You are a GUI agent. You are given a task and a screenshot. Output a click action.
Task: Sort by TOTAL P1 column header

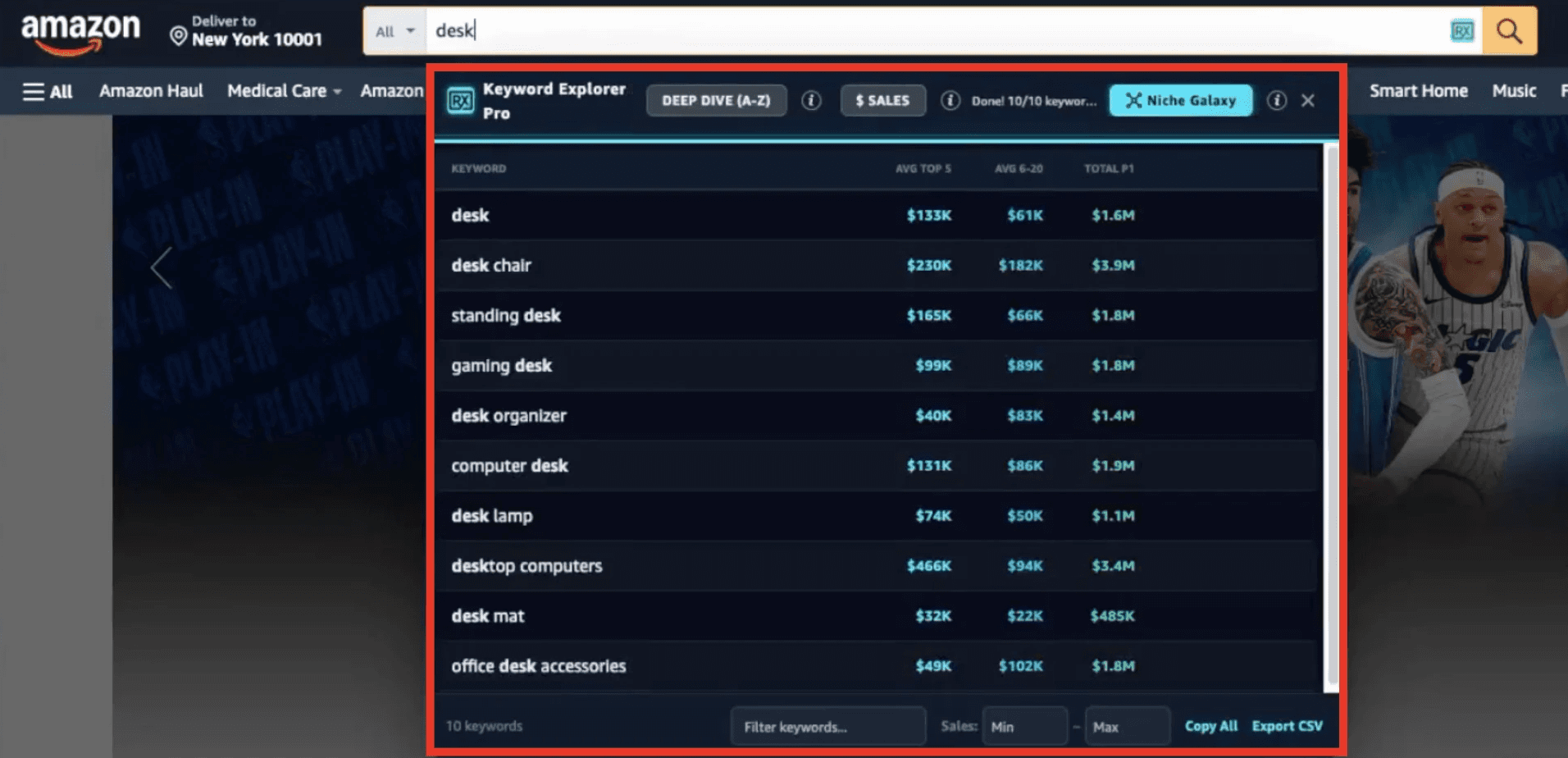click(x=1109, y=168)
